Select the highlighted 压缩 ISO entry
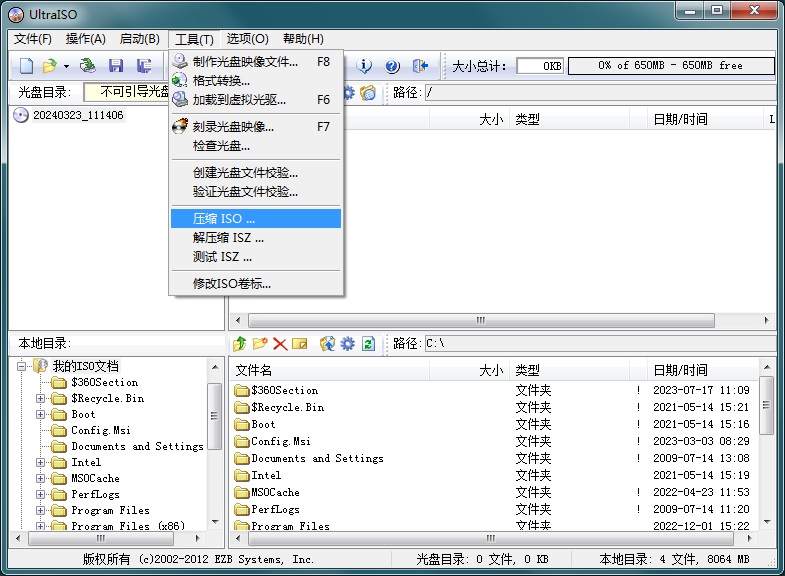This screenshot has width=785, height=576. (256, 219)
